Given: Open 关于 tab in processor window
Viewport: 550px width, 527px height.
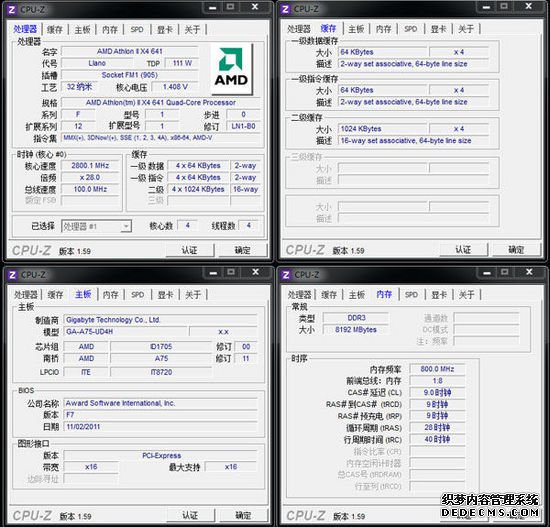Looking at the screenshot, I should pos(192,29).
